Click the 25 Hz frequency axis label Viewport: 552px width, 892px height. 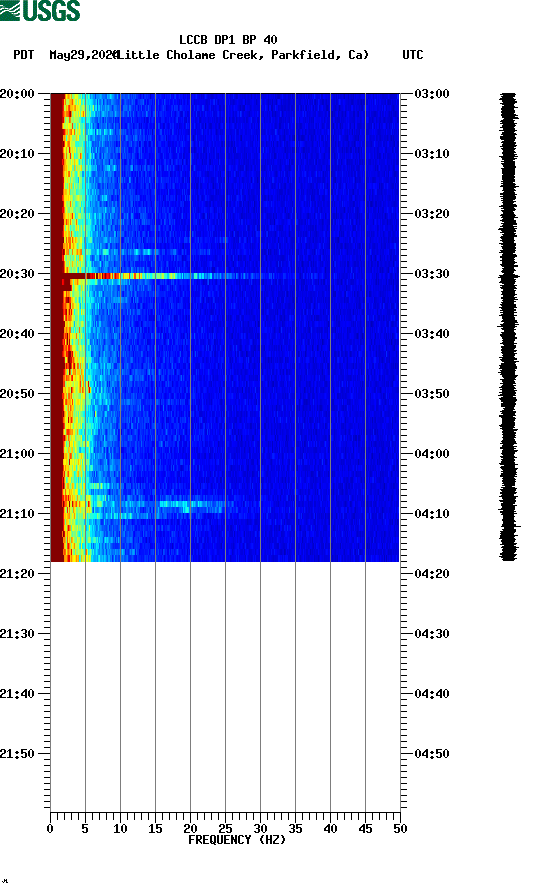[x=225, y=829]
